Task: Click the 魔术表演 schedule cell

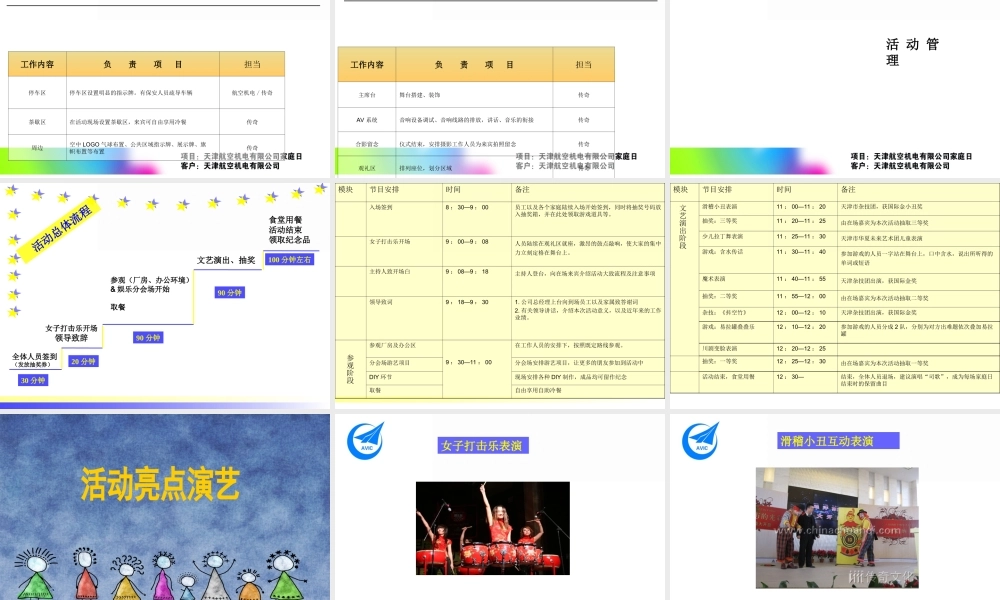Action: click(x=737, y=282)
